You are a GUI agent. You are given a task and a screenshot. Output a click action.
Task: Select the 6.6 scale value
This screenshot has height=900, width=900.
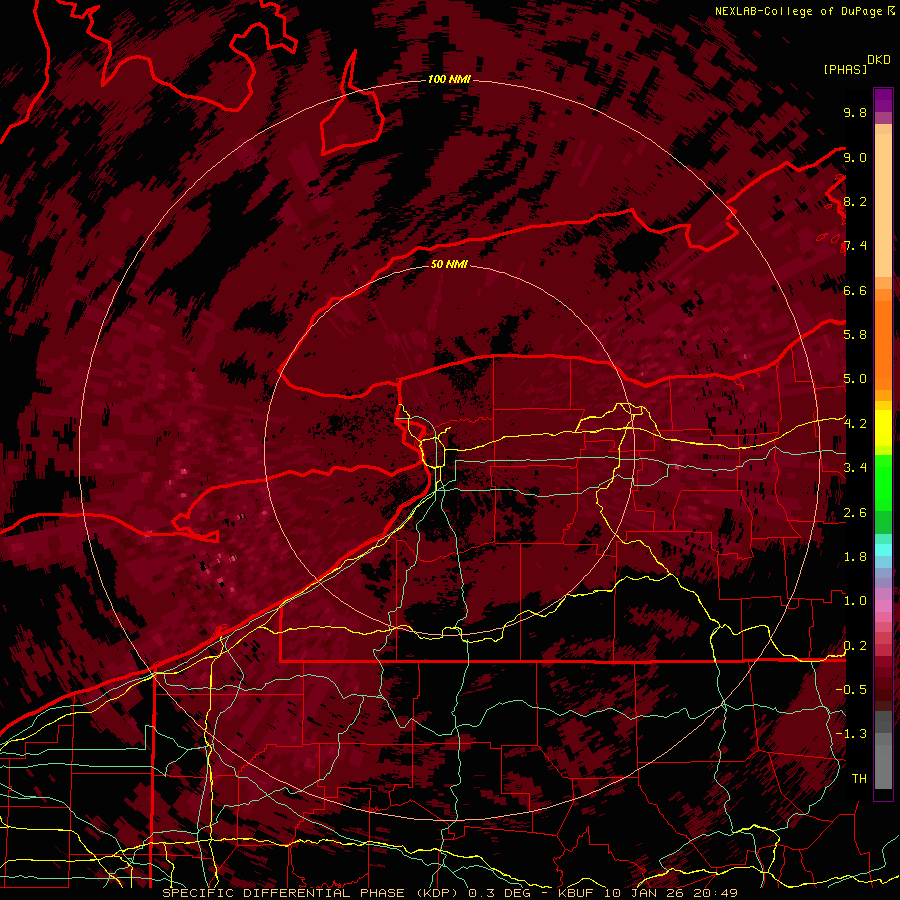pos(855,290)
